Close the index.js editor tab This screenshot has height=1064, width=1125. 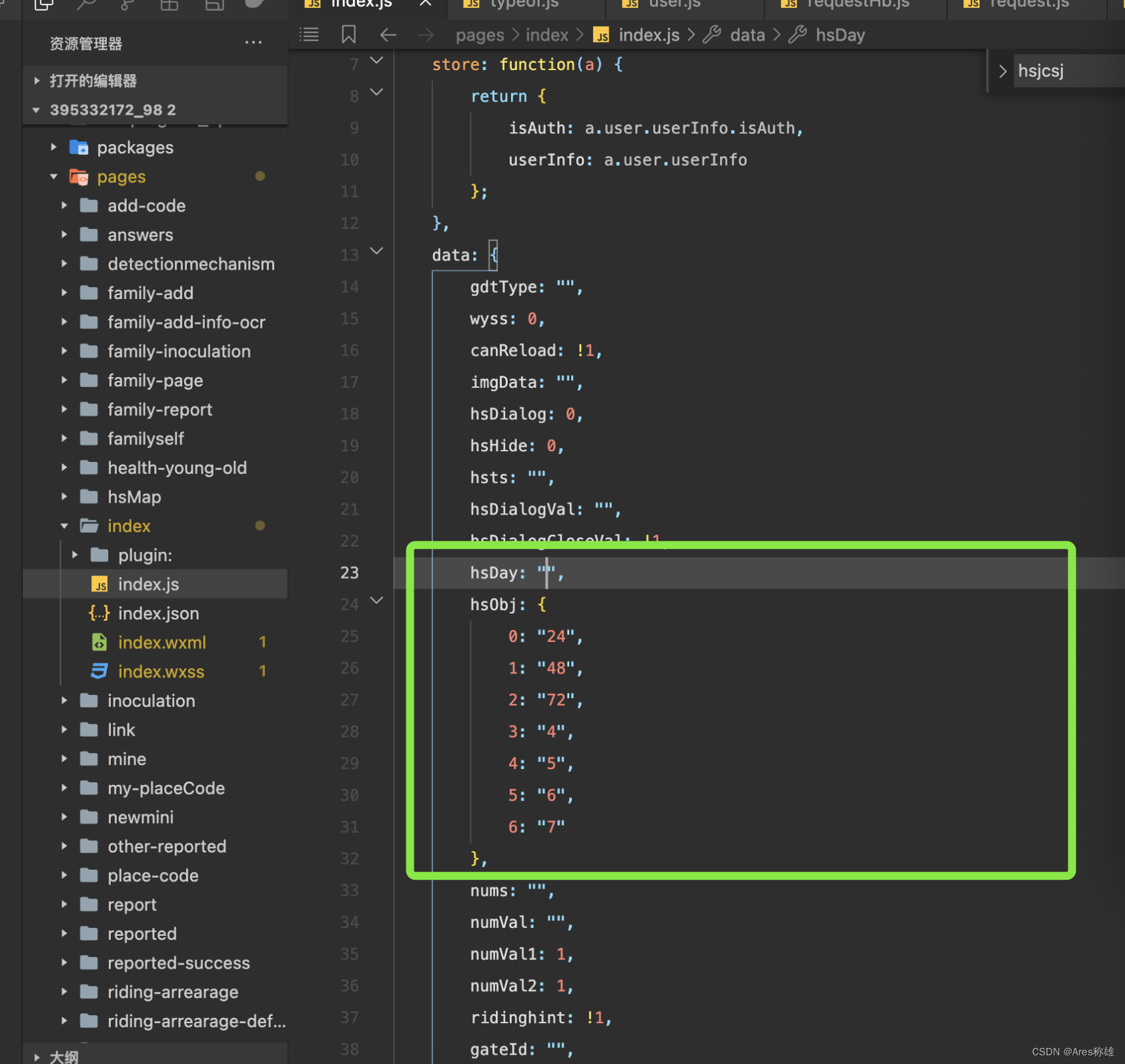click(425, 3)
